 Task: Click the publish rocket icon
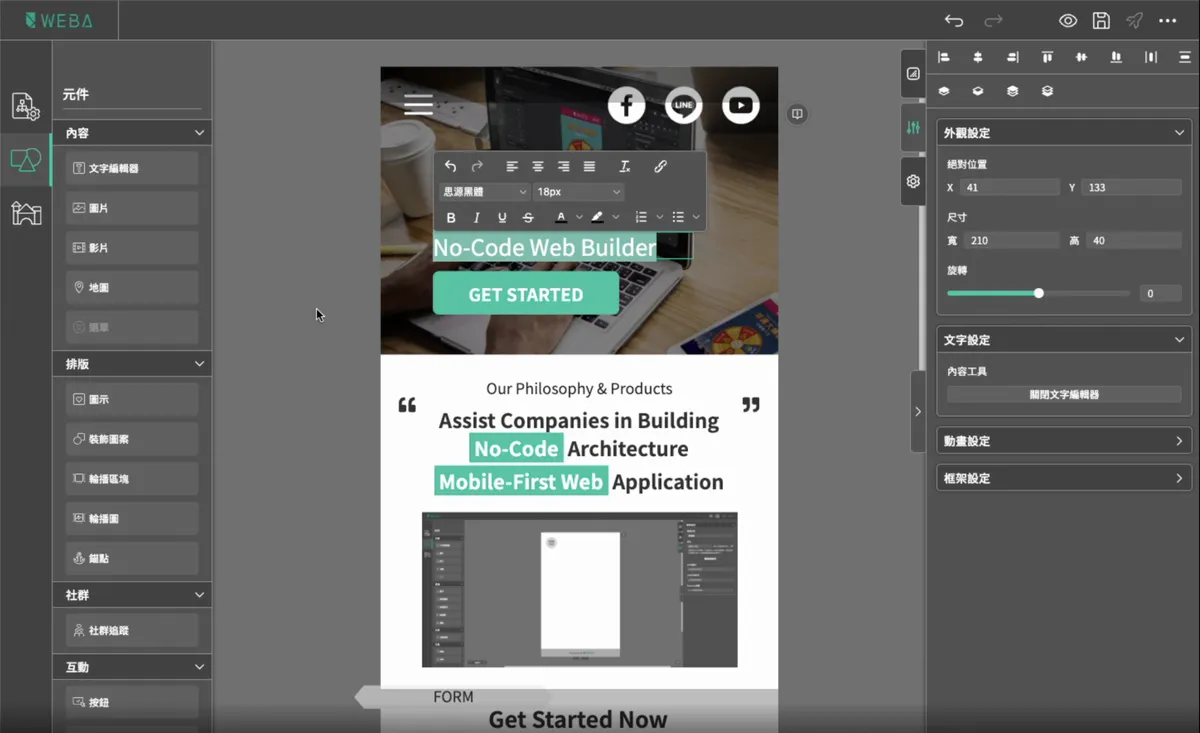coord(1134,21)
